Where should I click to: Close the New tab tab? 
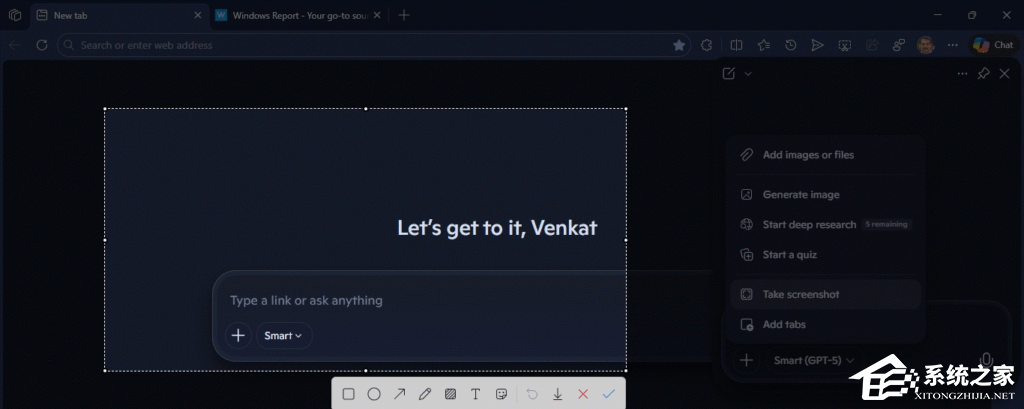(198, 15)
